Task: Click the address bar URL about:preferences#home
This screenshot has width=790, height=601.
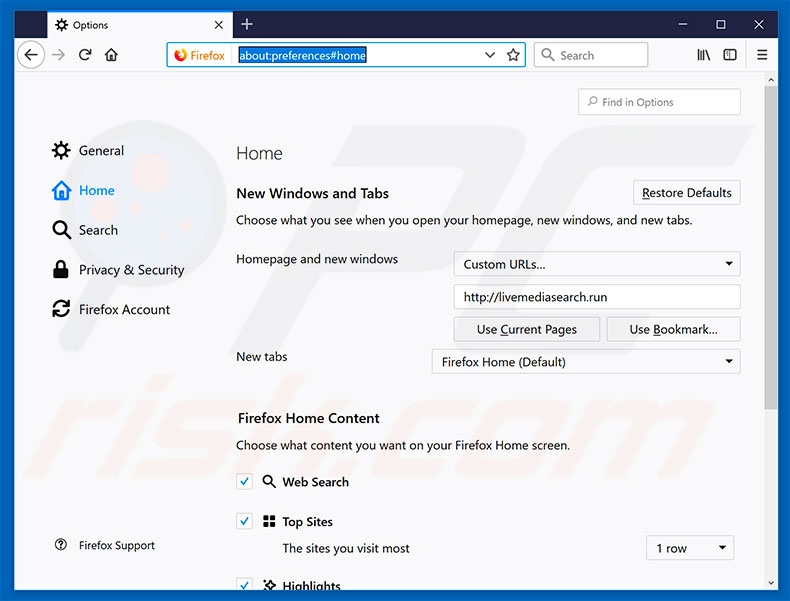Action: pyautogui.click(x=302, y=55)
